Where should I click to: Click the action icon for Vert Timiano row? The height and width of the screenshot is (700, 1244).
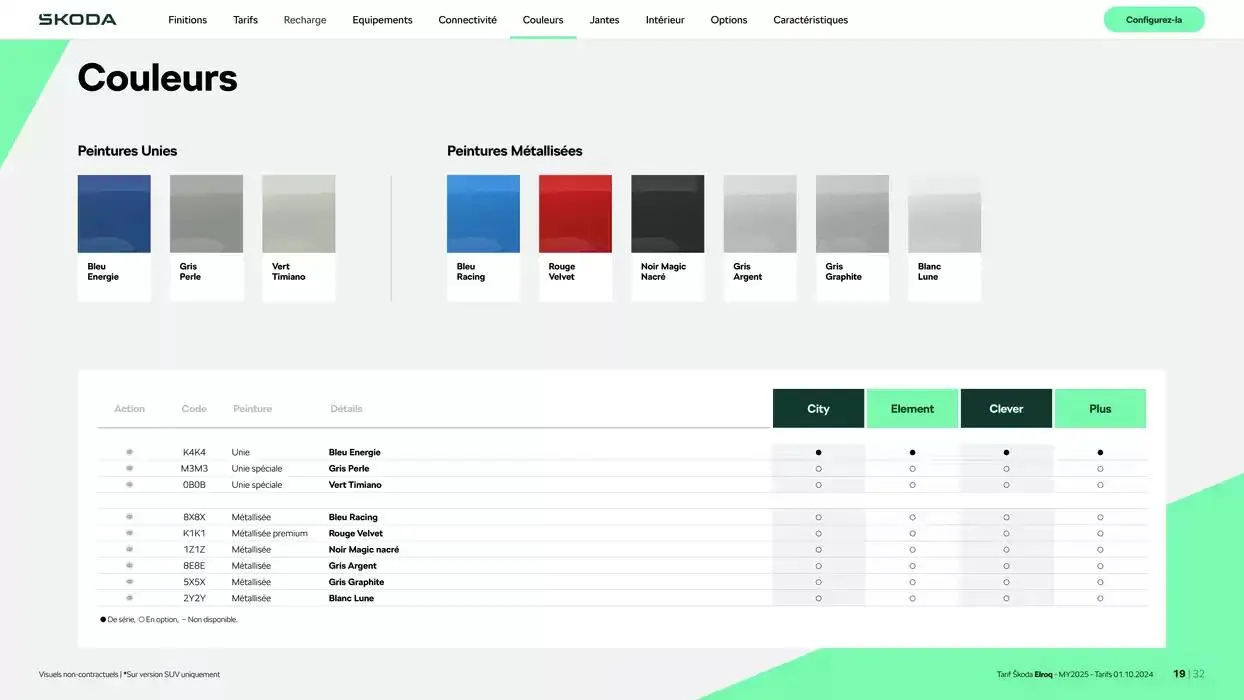coord(129,485)
